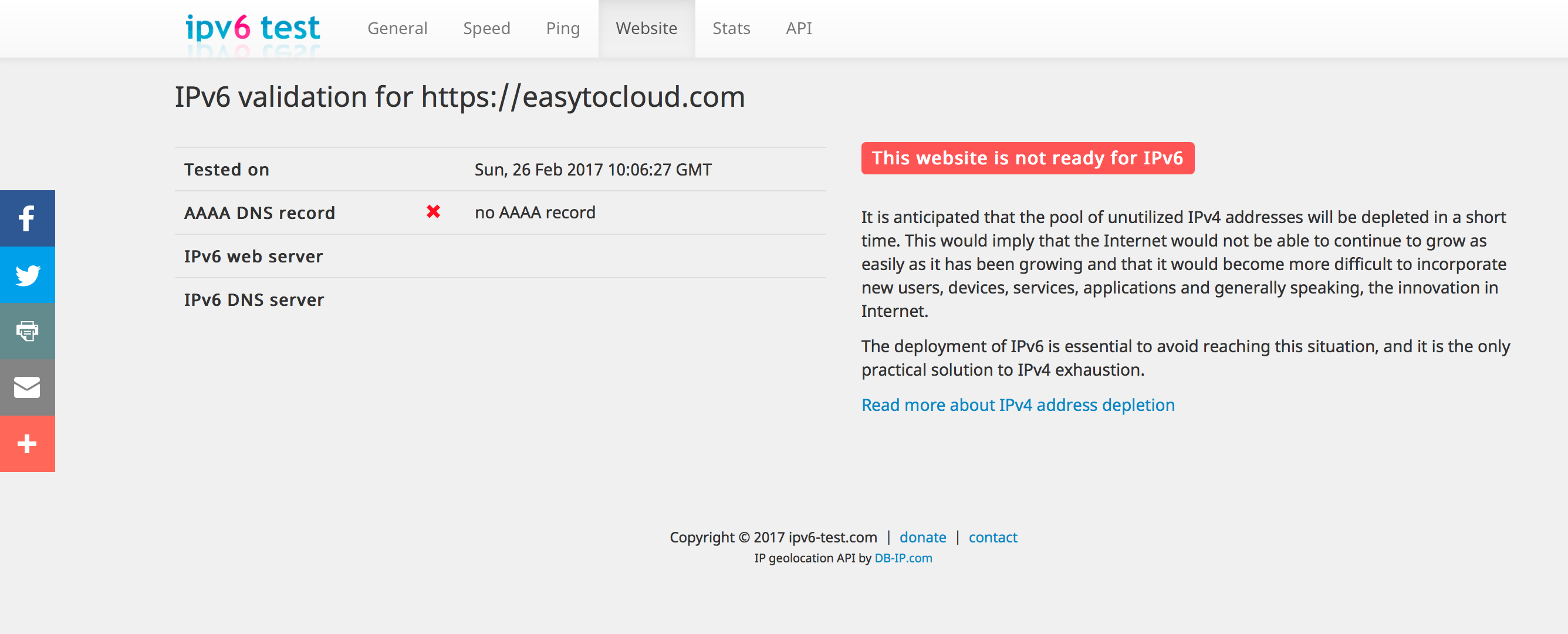Open more sharing options plus icon
Image resolution: width=1568 pixels, height=634 pixels.
click(27, 443)
